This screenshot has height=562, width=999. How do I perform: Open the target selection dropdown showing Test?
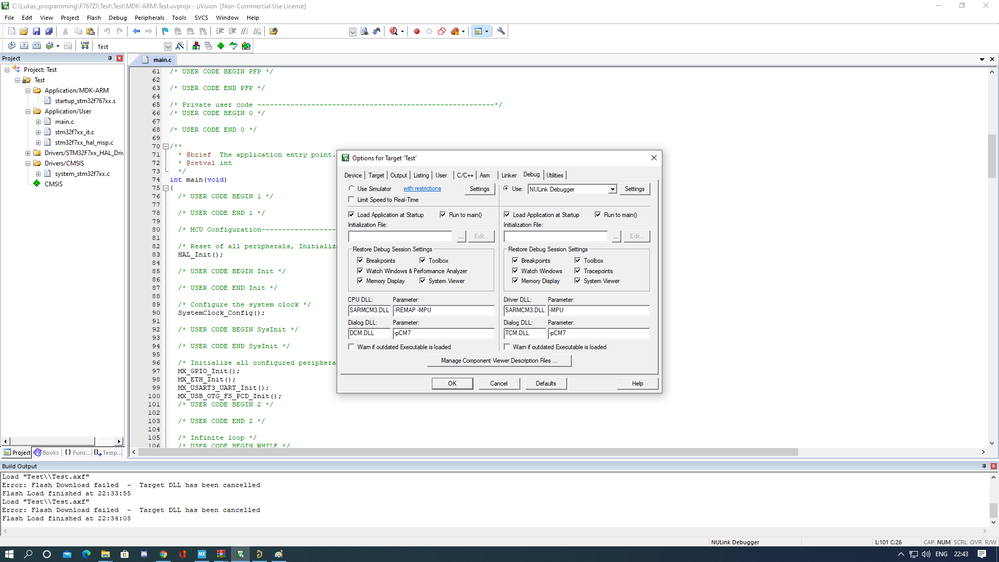click(168, 47)
